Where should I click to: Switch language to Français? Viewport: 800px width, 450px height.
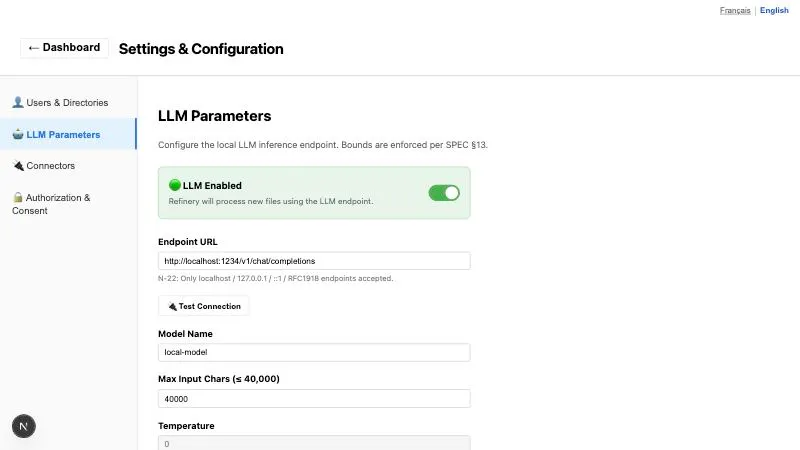pos(735,10)
